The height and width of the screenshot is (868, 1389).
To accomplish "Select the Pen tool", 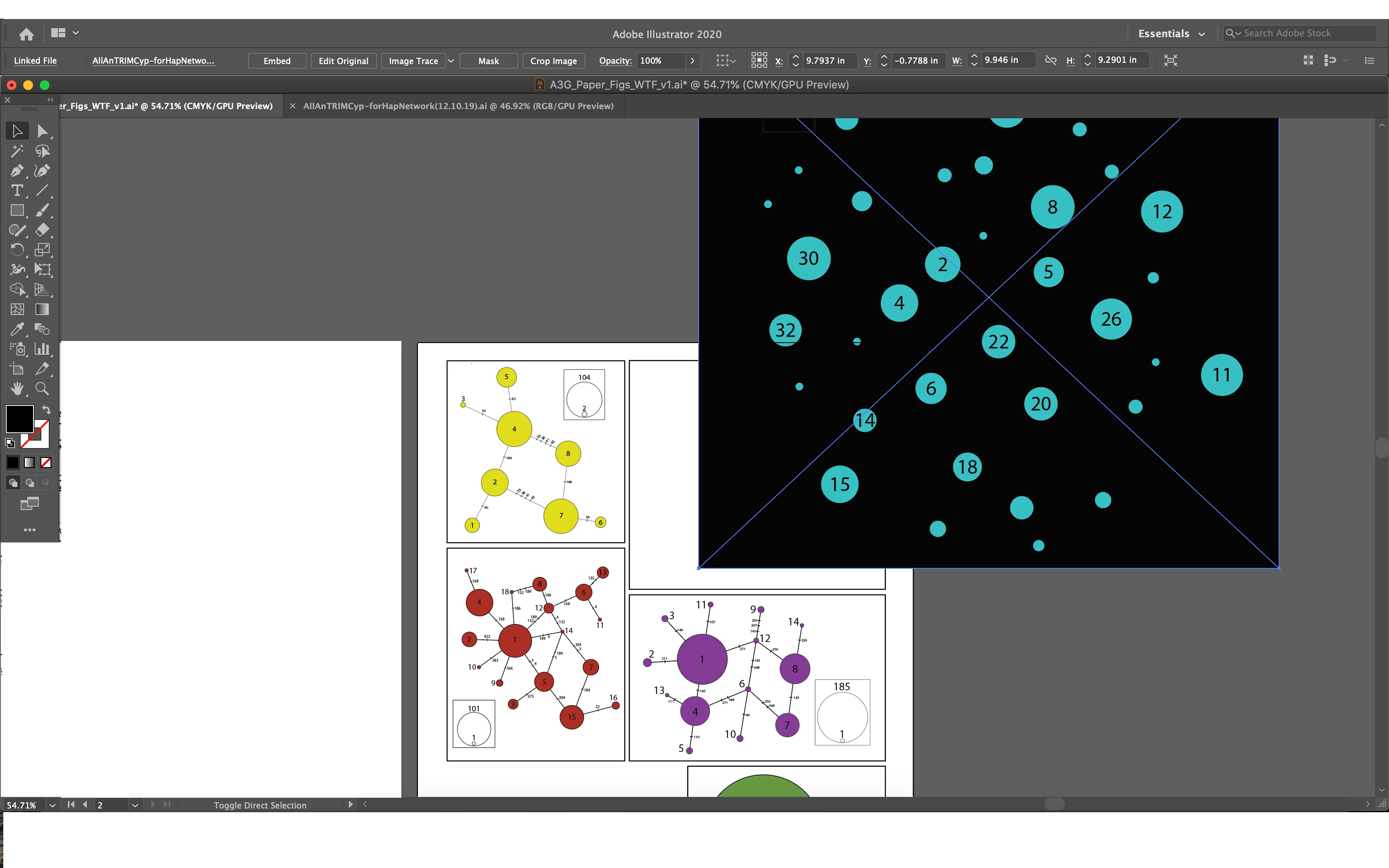I will [x=17, y=170].
